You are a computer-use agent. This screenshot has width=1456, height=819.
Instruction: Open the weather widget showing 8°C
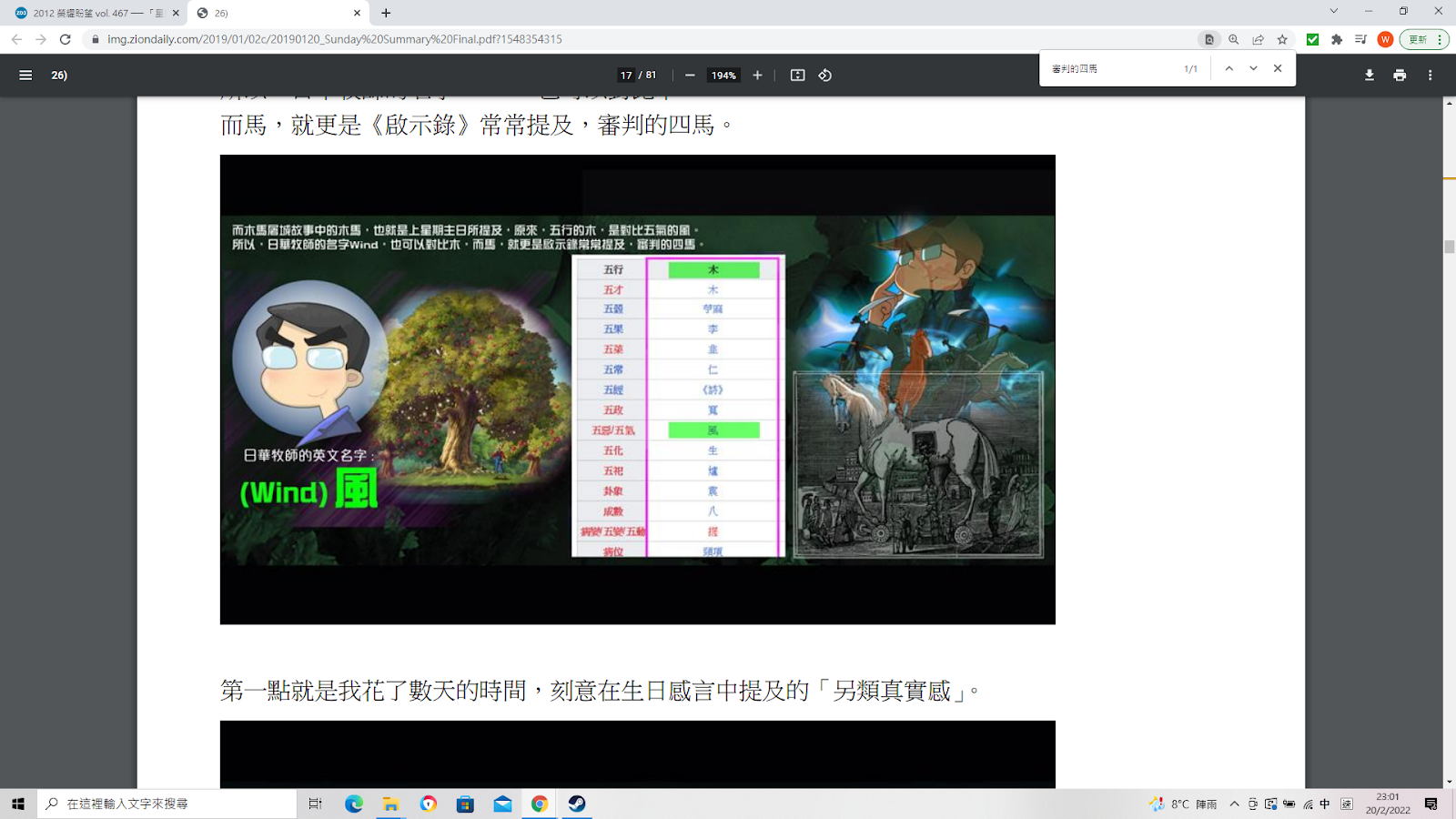(1183, 804)
